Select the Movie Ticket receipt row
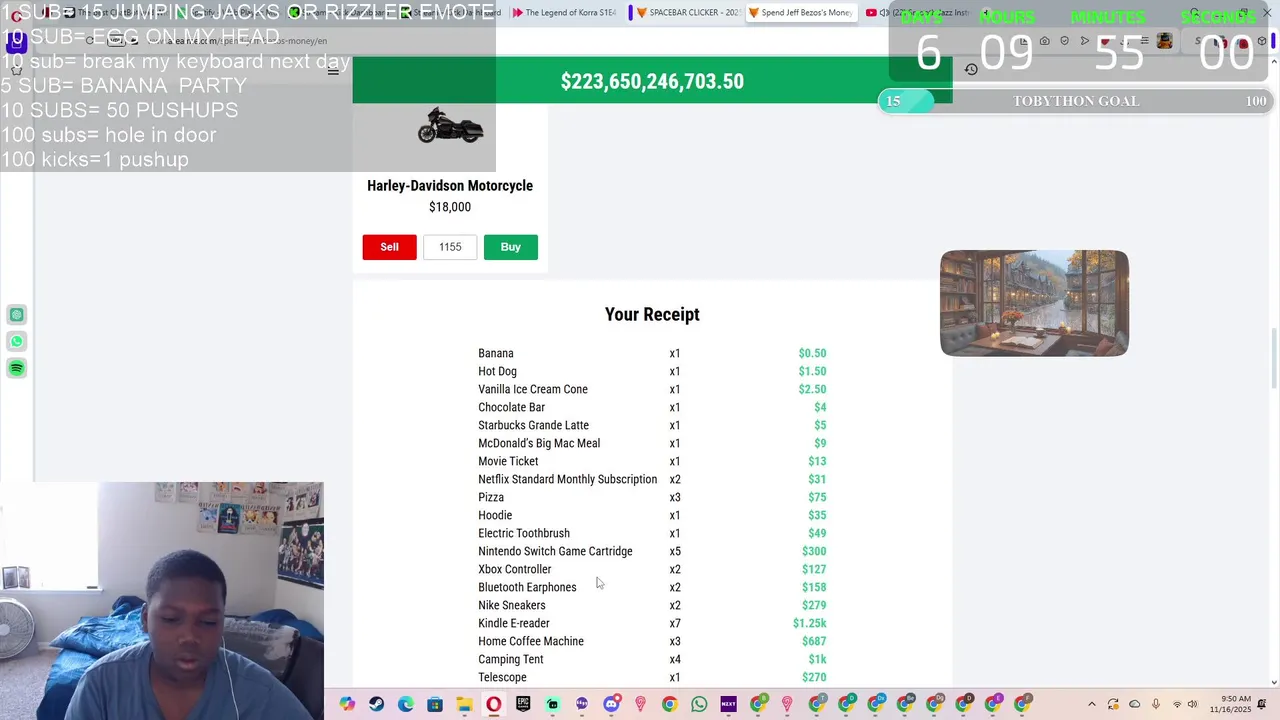This screenshot has width=1280, height=720. 652,461
